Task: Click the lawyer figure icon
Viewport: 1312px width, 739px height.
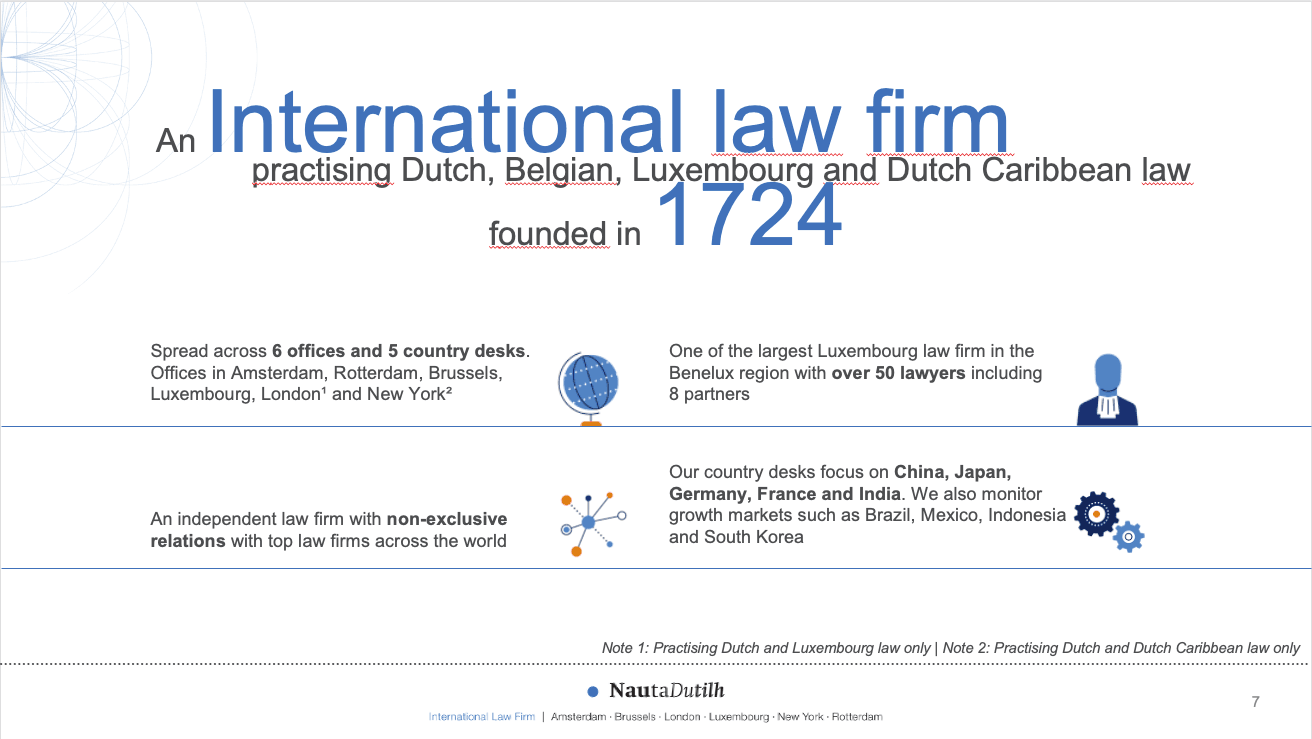Action: click(x=1107, y=390)
